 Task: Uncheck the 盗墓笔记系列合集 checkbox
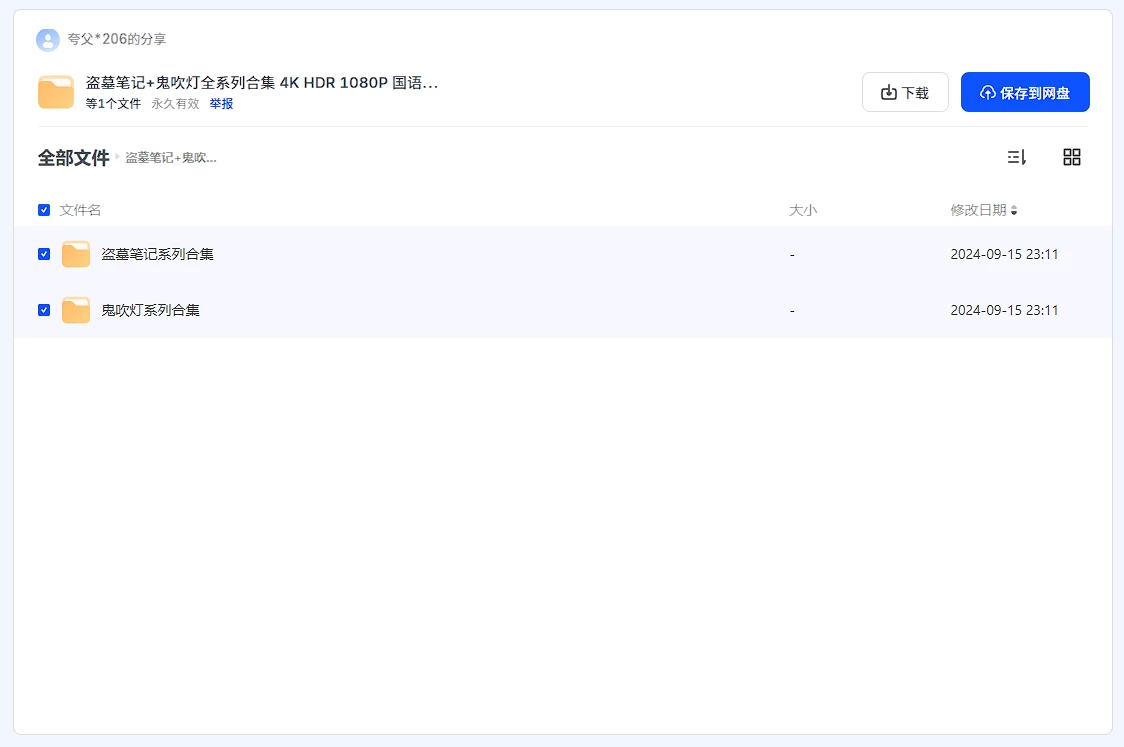[x=44, y=254]
